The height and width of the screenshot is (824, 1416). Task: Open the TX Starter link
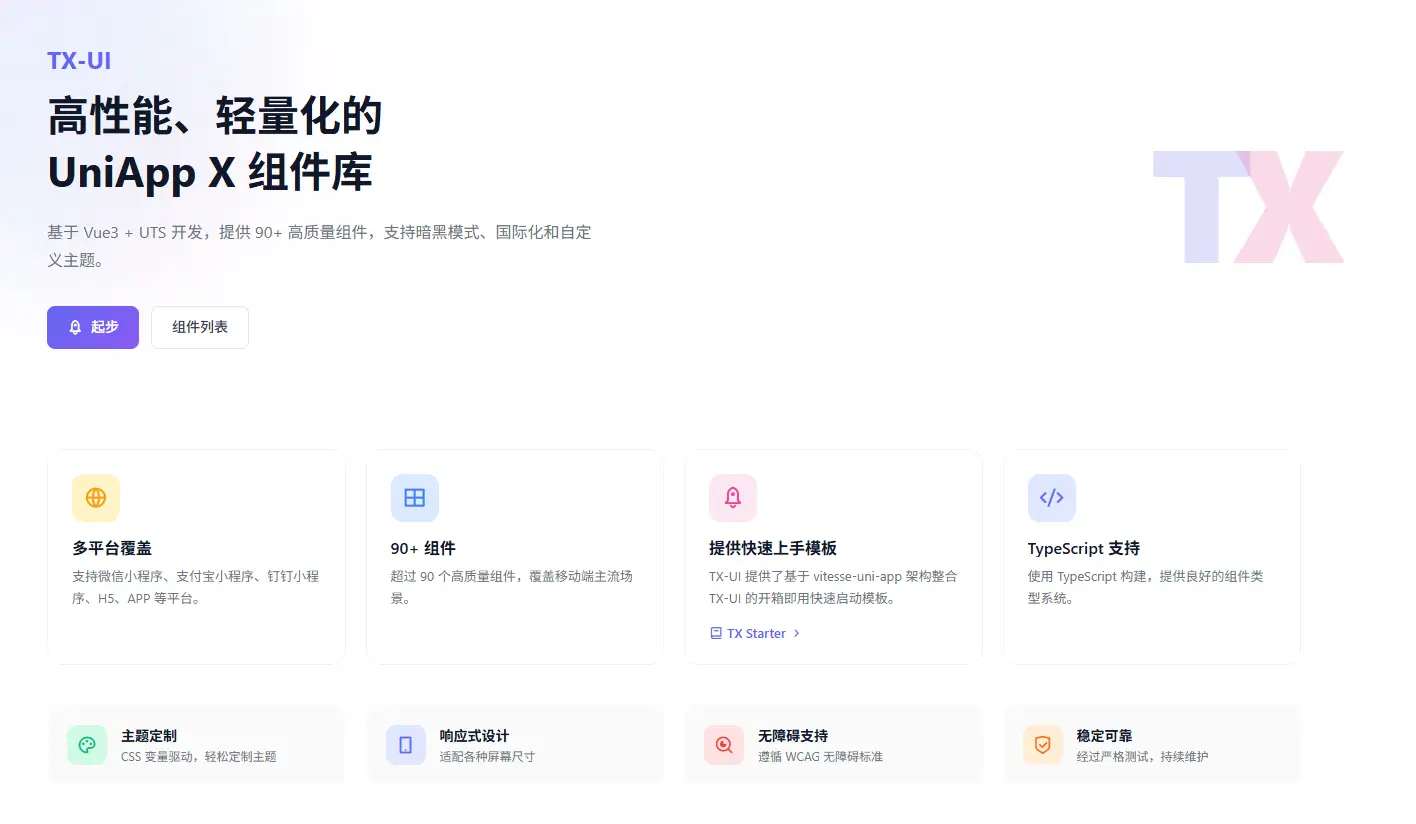[755, 633]
